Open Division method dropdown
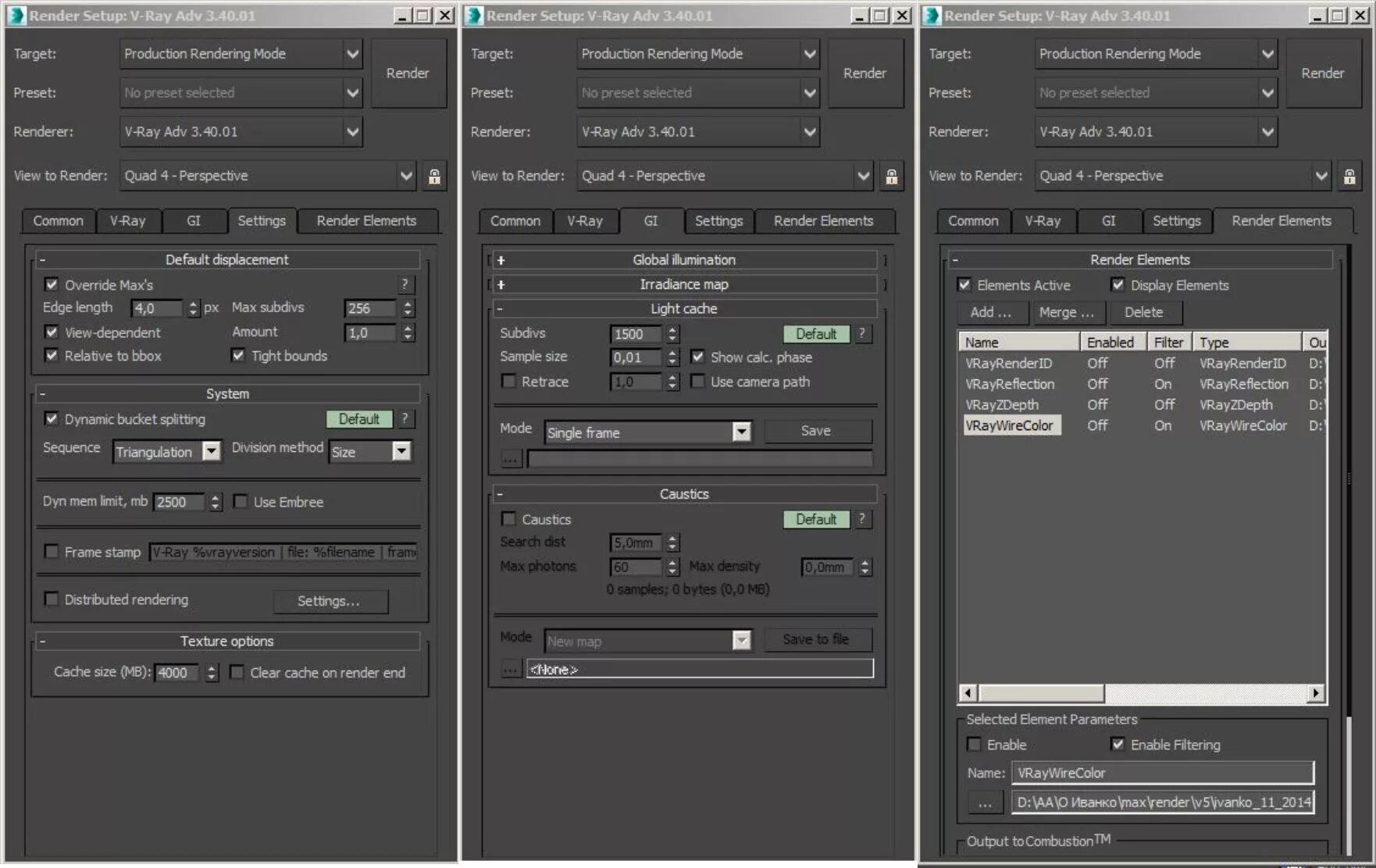The height and width of the screenshot is (868, 1376). (370, 451)
